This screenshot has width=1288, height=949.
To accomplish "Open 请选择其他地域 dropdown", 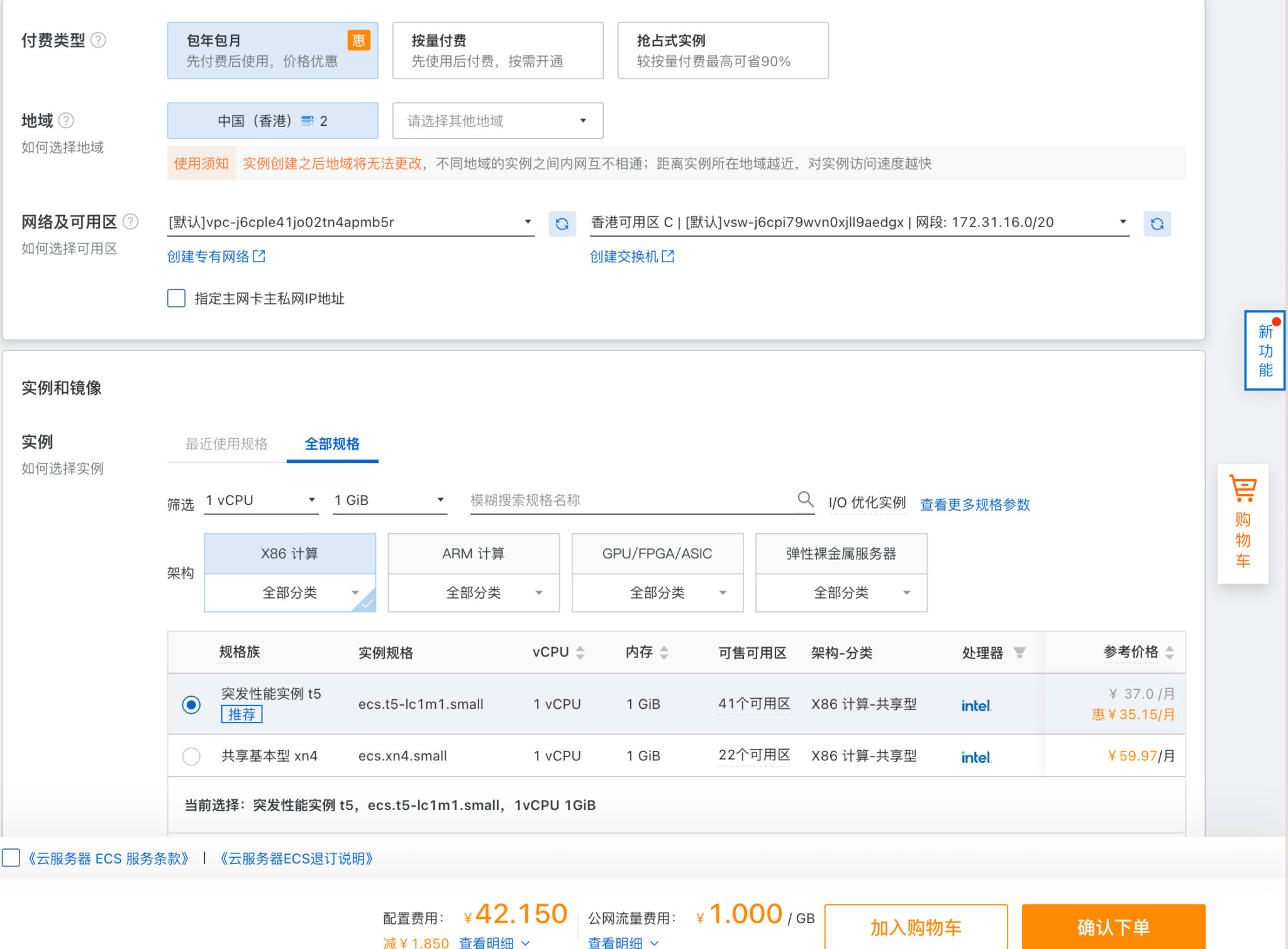I will click(x=497, y=121).
